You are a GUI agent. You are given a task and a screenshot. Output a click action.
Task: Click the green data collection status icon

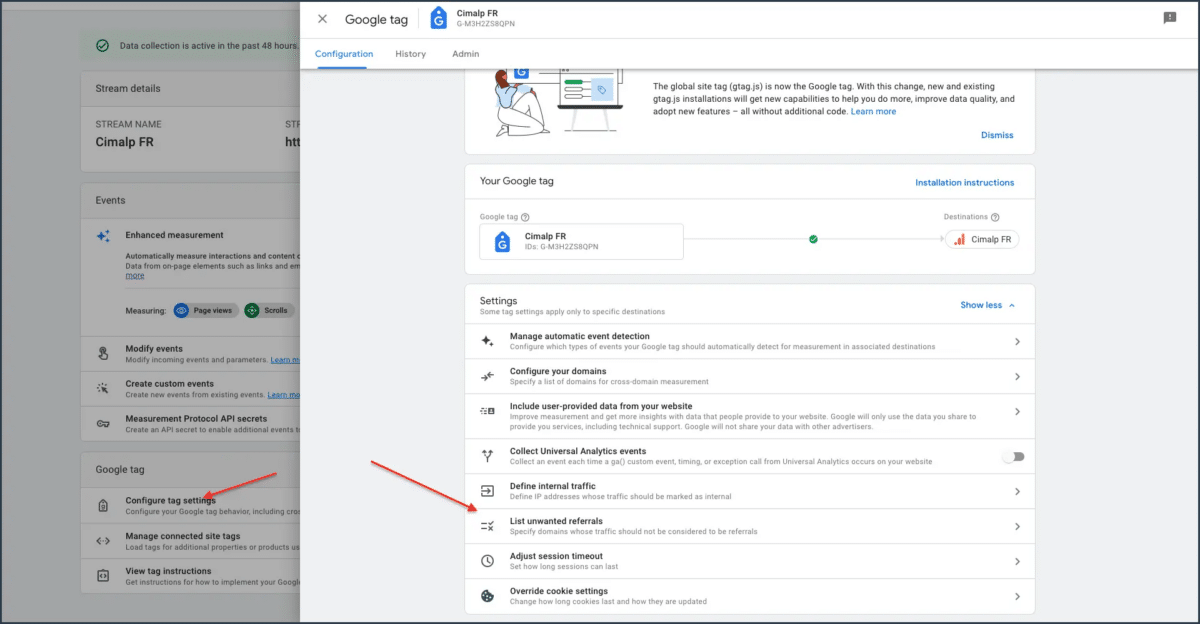coord(102,46)
